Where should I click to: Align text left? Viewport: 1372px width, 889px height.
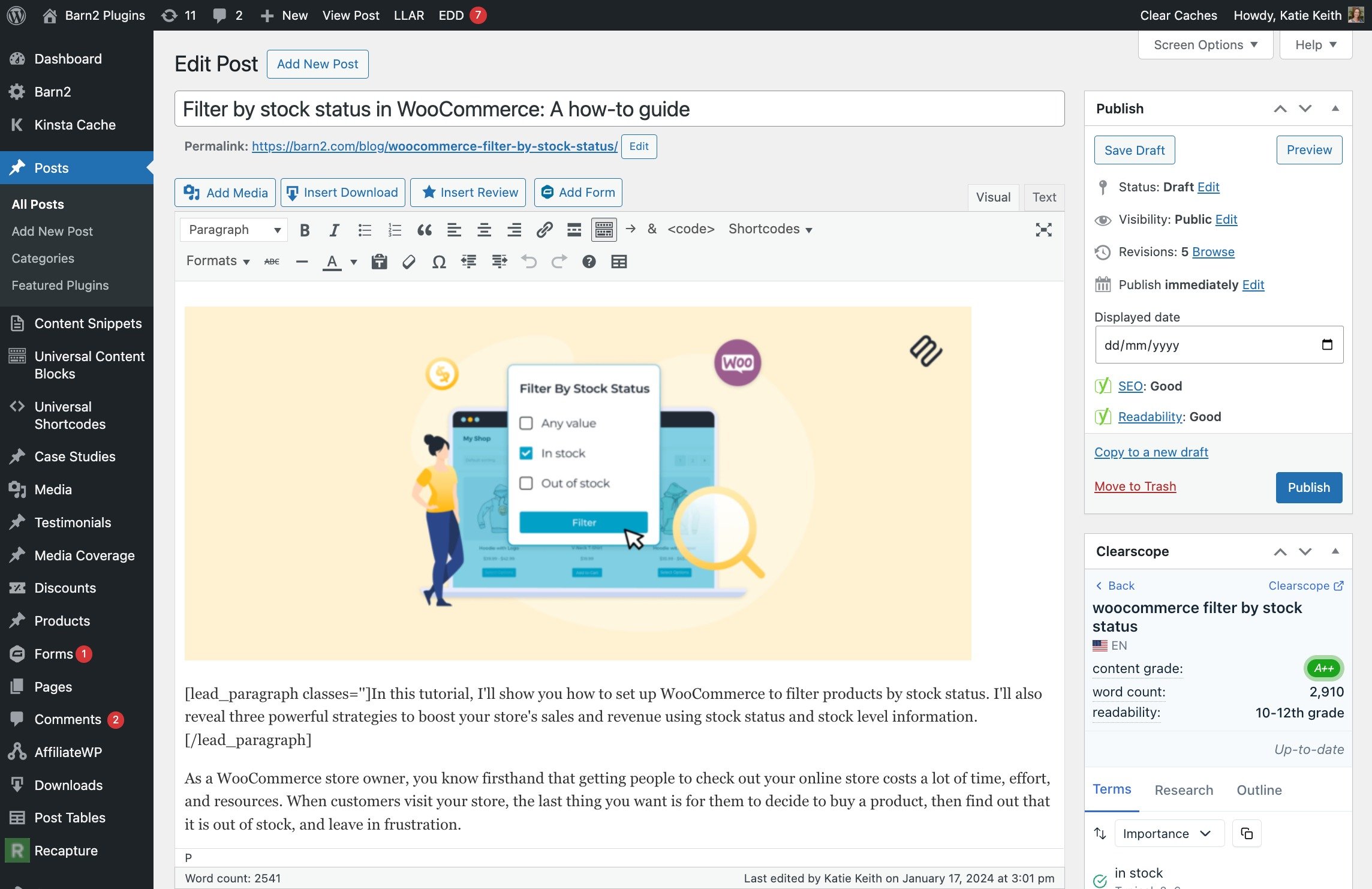455,230
